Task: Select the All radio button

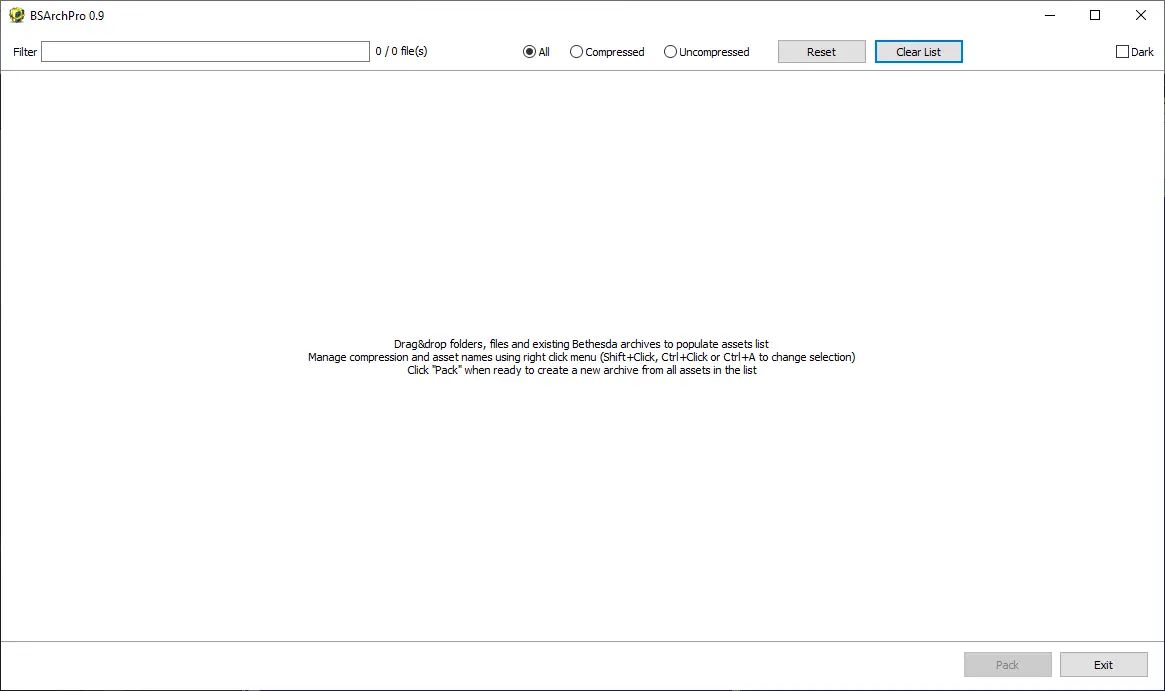Action: 530,52
